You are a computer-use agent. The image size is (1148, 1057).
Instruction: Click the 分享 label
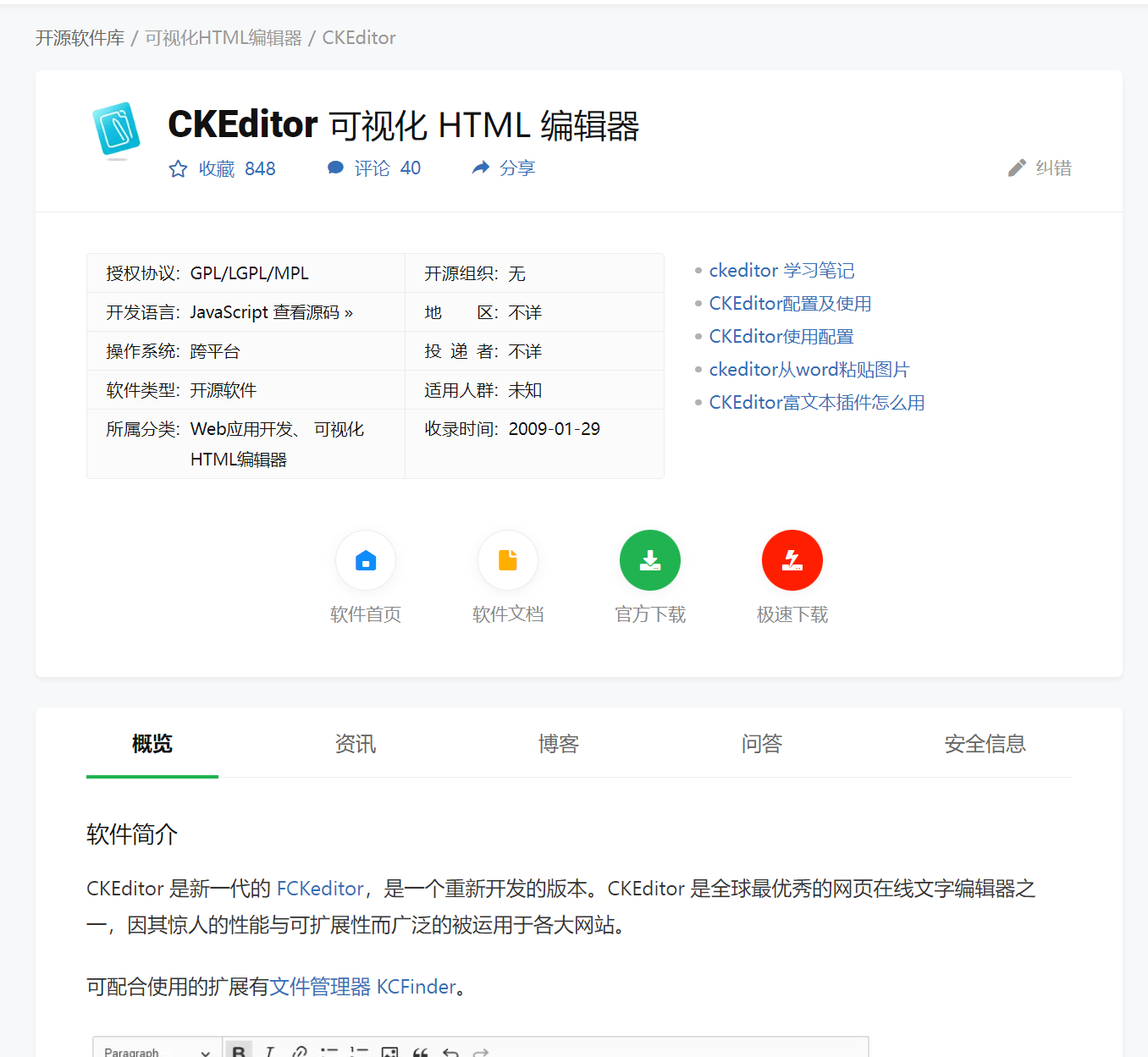pyautogui.click(x=517, y=168)
